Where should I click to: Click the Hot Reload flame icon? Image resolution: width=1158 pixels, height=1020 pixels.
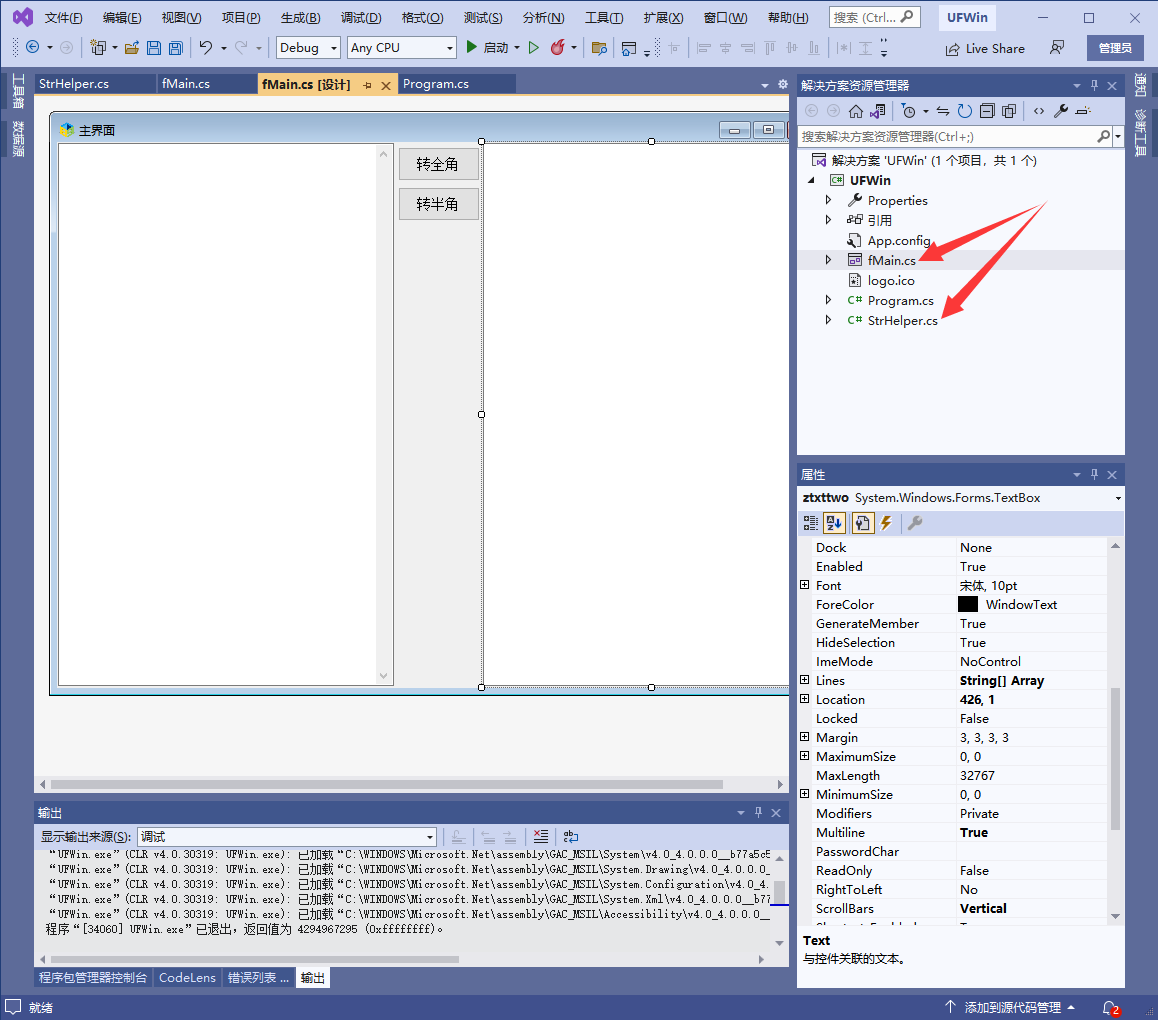coord(558,47)
